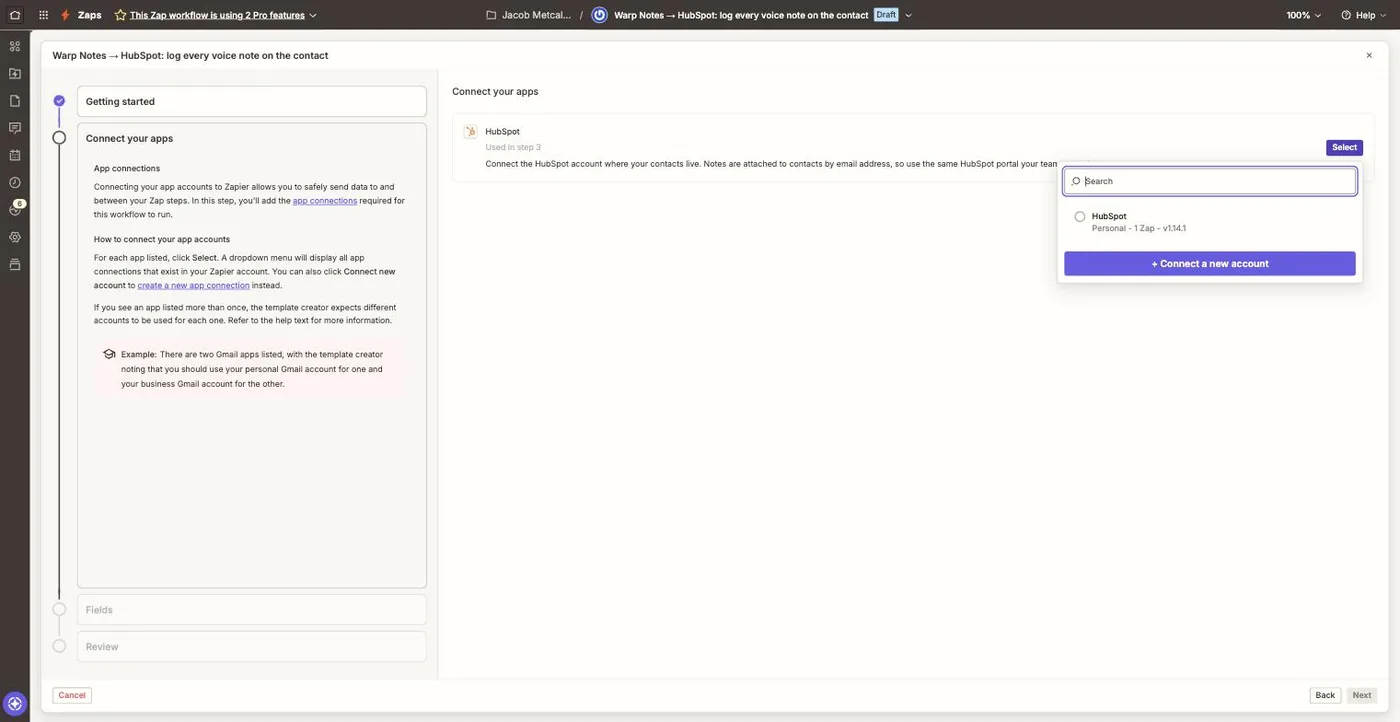Open the Review step

tap(252, 647)
